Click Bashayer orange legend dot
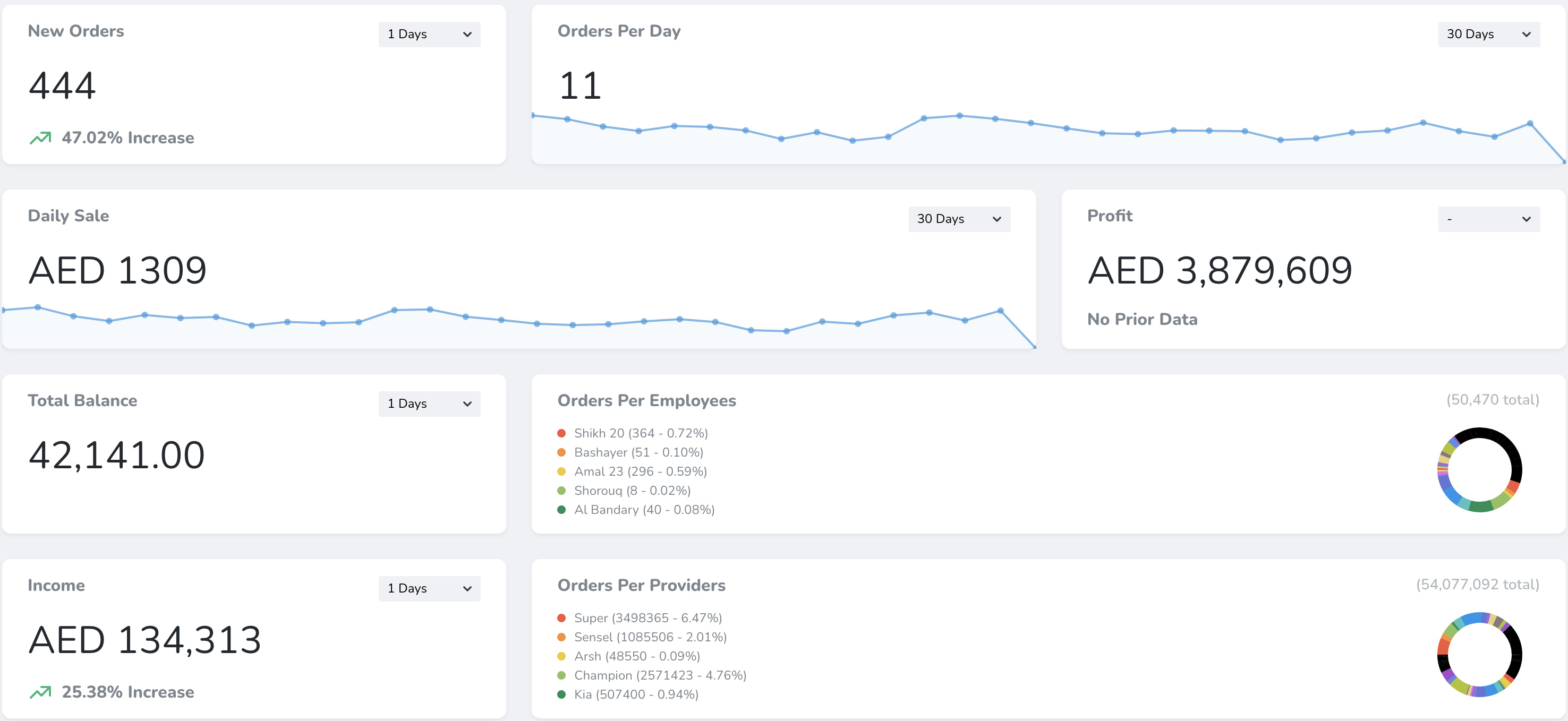1568x721 pixels. click(x=561, y=452)
